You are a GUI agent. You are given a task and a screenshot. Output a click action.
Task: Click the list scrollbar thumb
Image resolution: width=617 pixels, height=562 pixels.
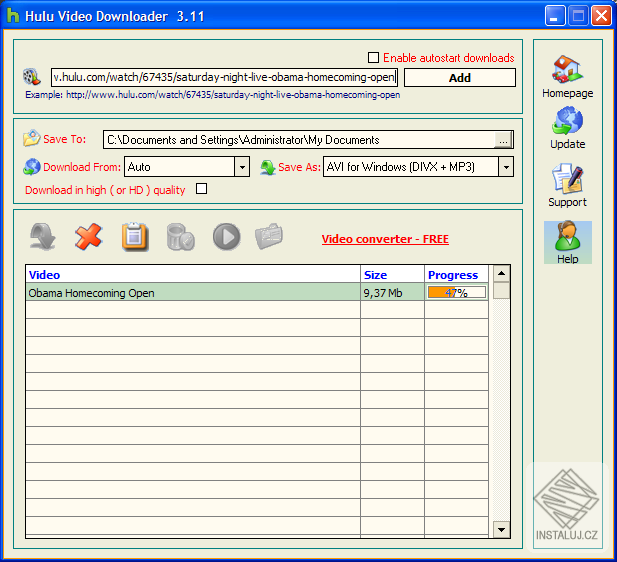click(x=501, y=290)
